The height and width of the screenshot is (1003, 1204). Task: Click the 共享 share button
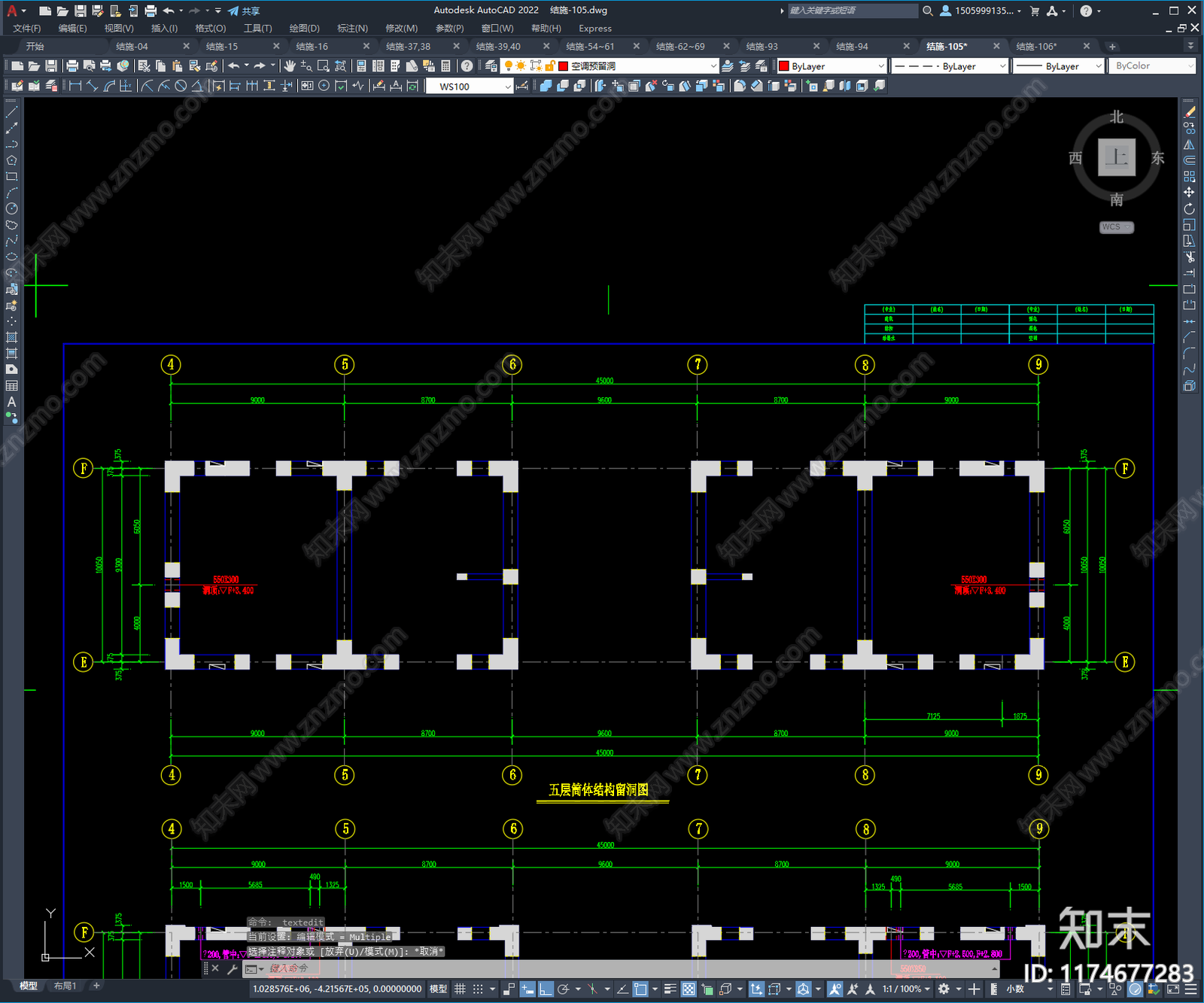pyautogui.click(x=245, y=11)
